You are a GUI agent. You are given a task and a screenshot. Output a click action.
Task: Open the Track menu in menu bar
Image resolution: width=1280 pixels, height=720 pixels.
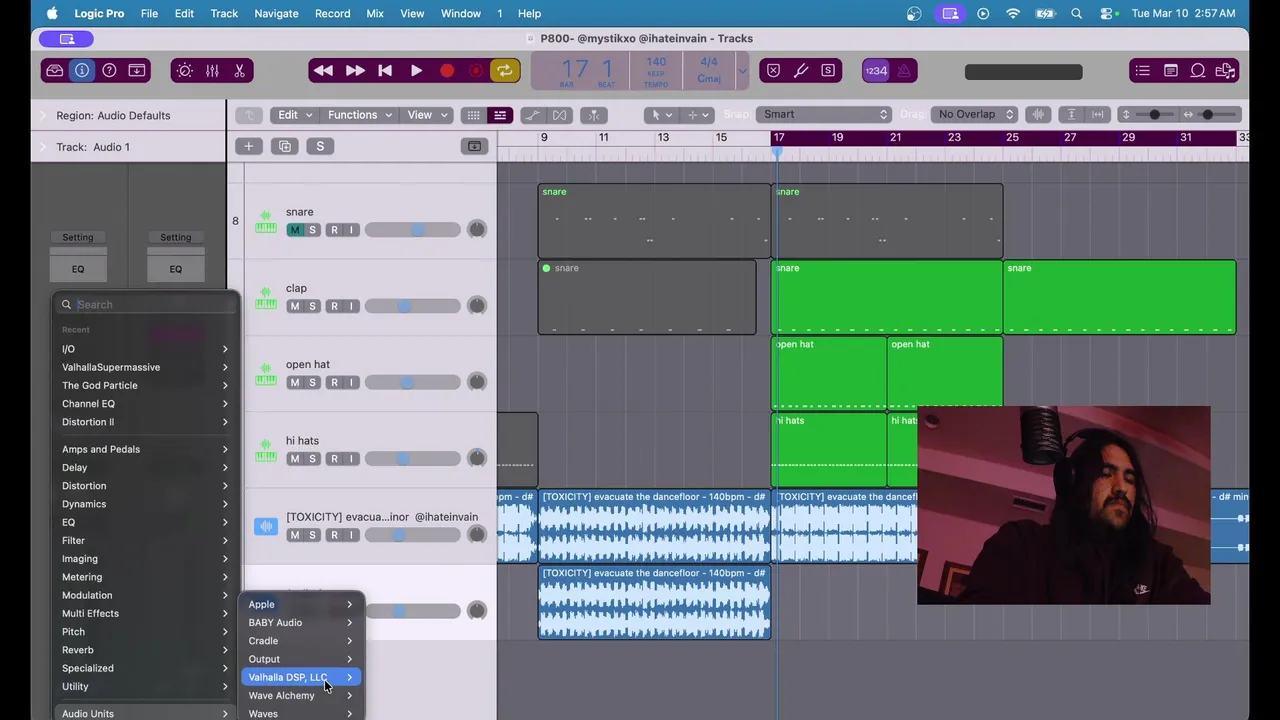click(x=224, y=13)
